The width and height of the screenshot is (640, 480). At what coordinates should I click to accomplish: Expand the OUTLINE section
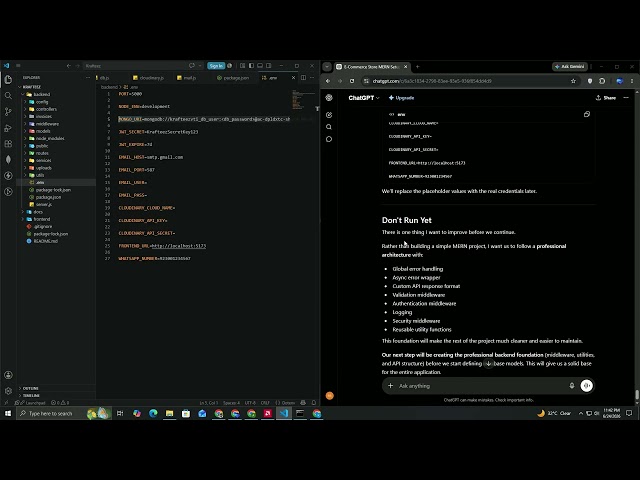[x=31, y=388]
